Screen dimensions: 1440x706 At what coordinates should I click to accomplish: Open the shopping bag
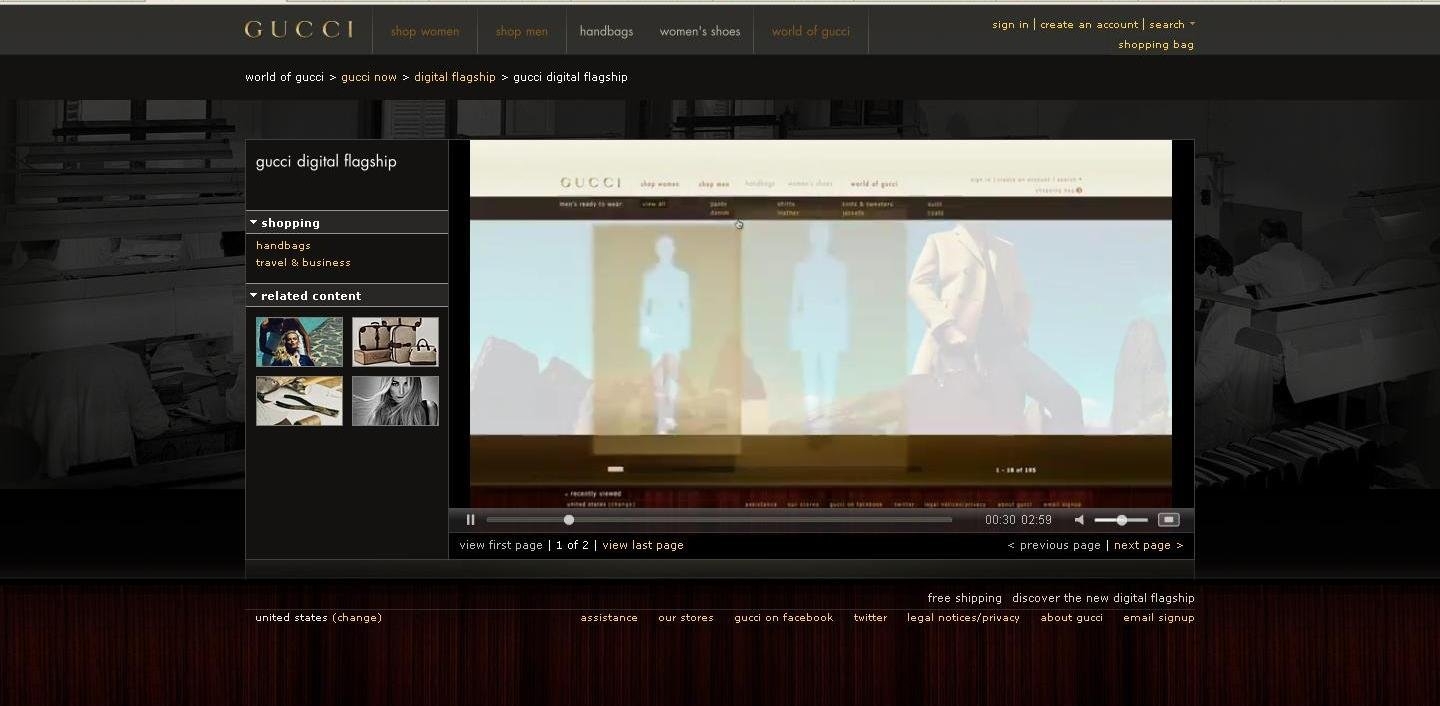(1156, 44)
